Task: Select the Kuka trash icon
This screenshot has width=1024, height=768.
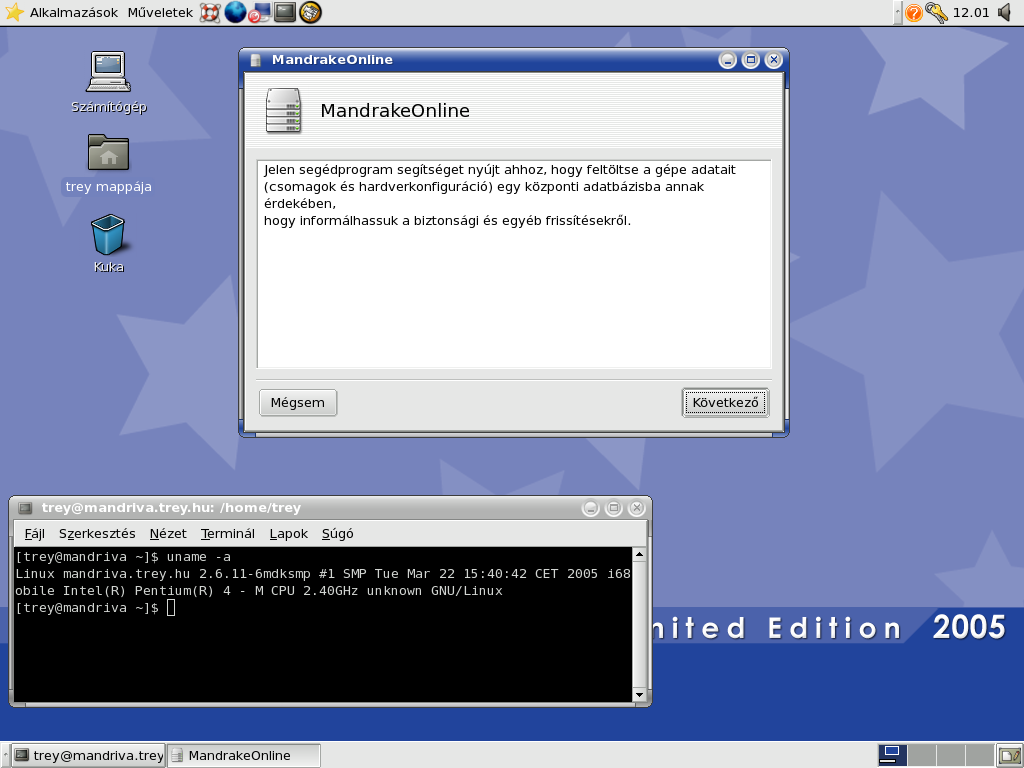Action: (108, 244)
